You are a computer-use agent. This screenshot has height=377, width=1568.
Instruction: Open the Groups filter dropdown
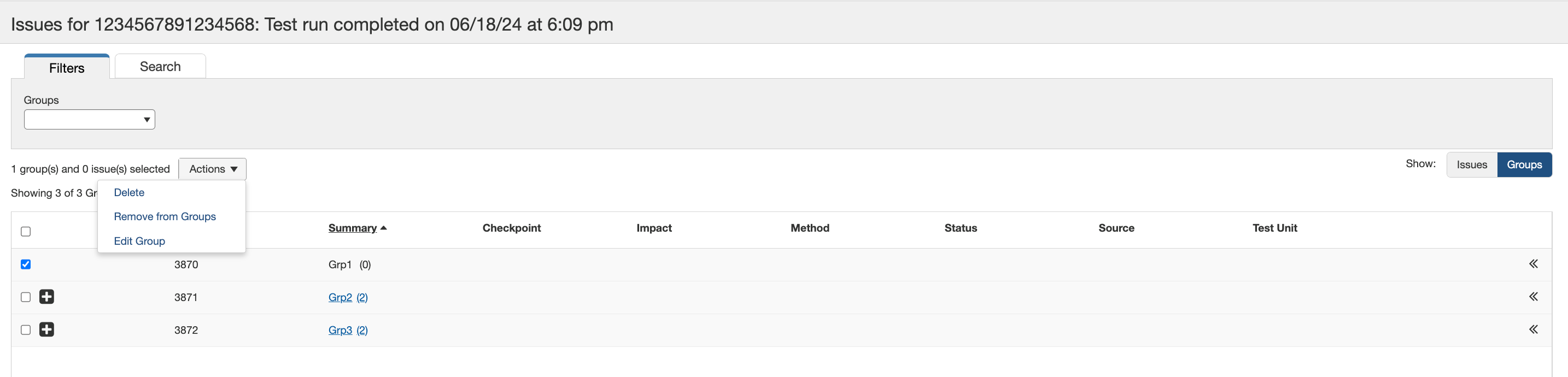click(x=90, y=119)
